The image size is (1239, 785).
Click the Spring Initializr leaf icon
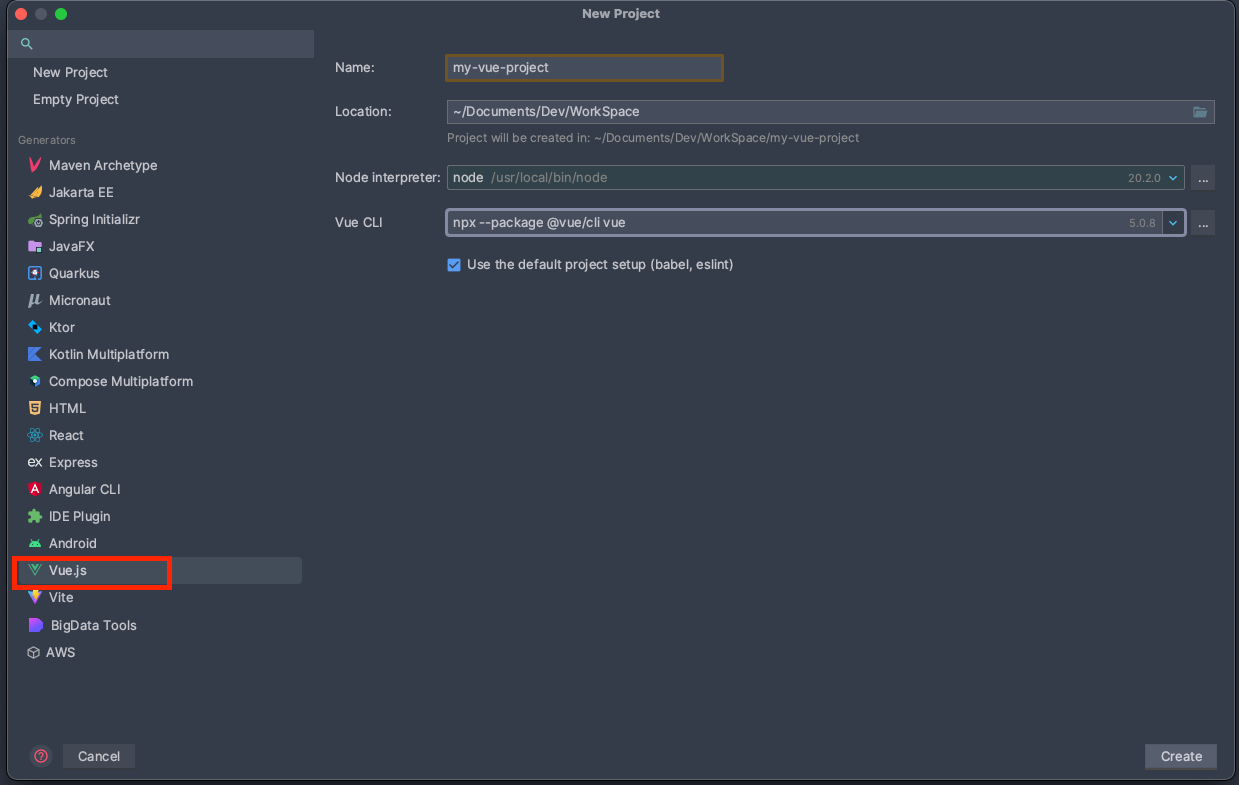(35, 219)
